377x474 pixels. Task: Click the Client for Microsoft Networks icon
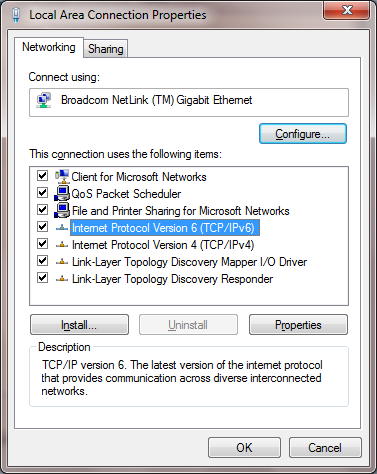pyautogui.click(x=62, y=176)
